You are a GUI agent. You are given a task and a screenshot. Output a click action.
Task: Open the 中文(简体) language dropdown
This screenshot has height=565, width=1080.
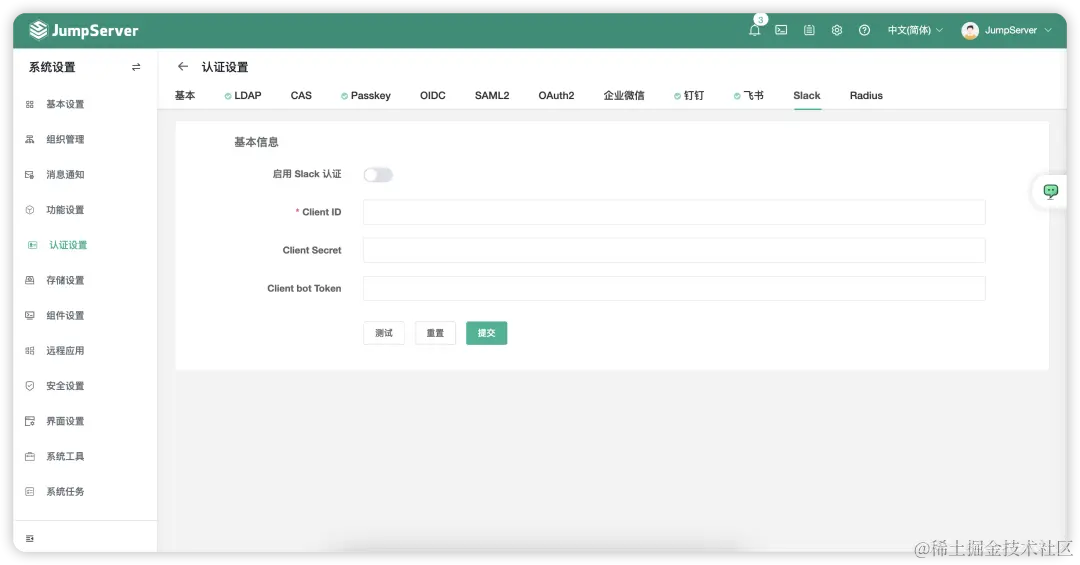coord(915,30)
